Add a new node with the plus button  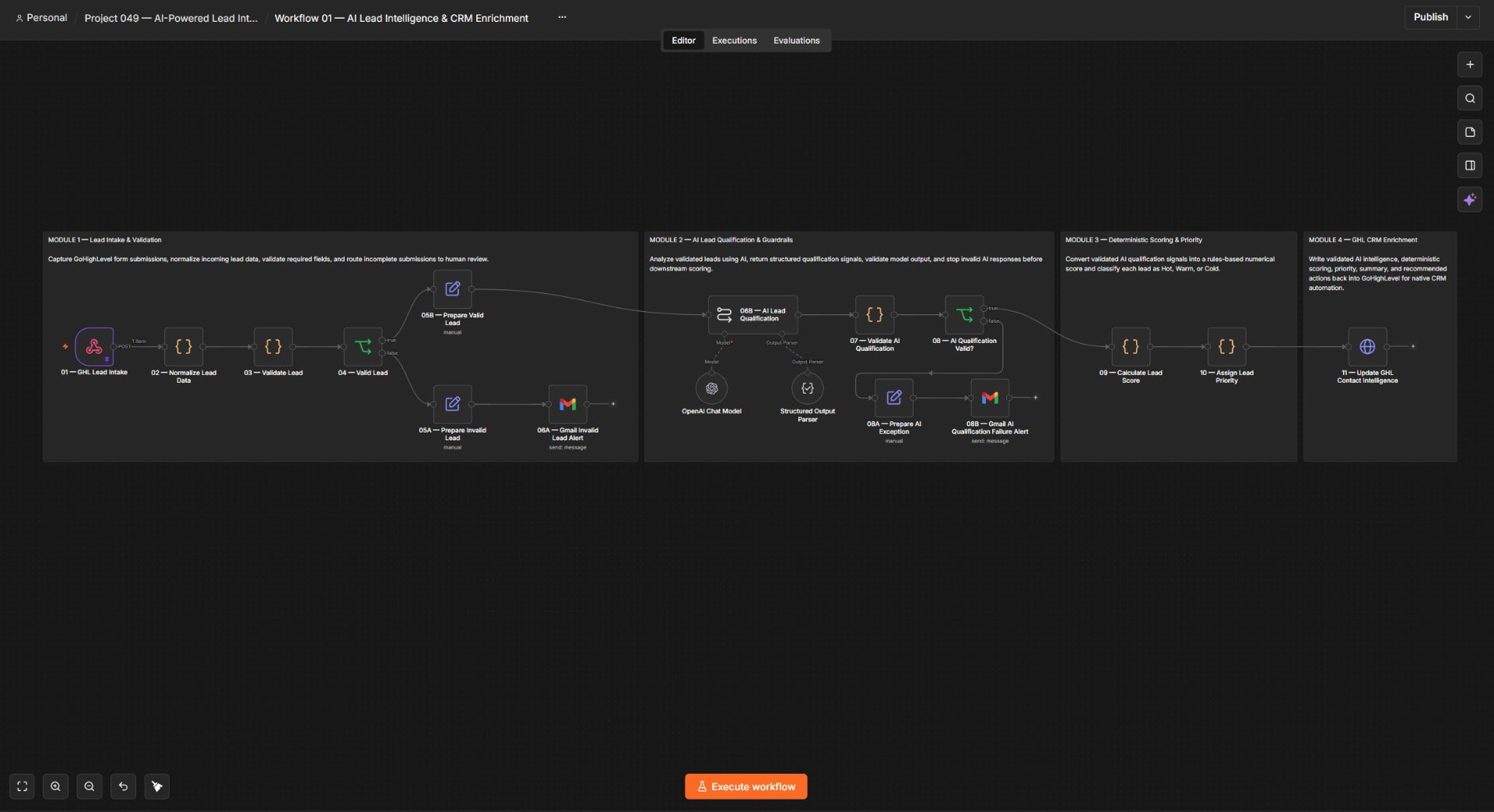1470,65
